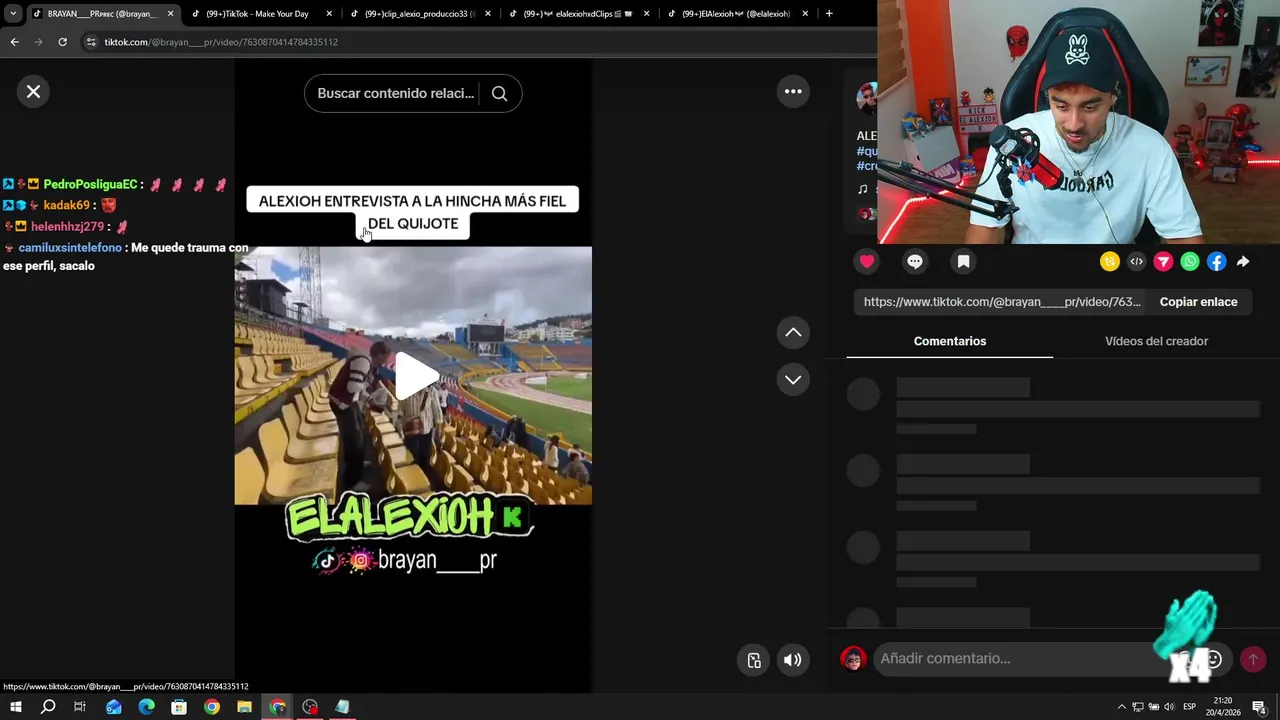1280x720 pixels.
Task: Click the 'Copiar enlace' button
Action: click(1198, 302)
